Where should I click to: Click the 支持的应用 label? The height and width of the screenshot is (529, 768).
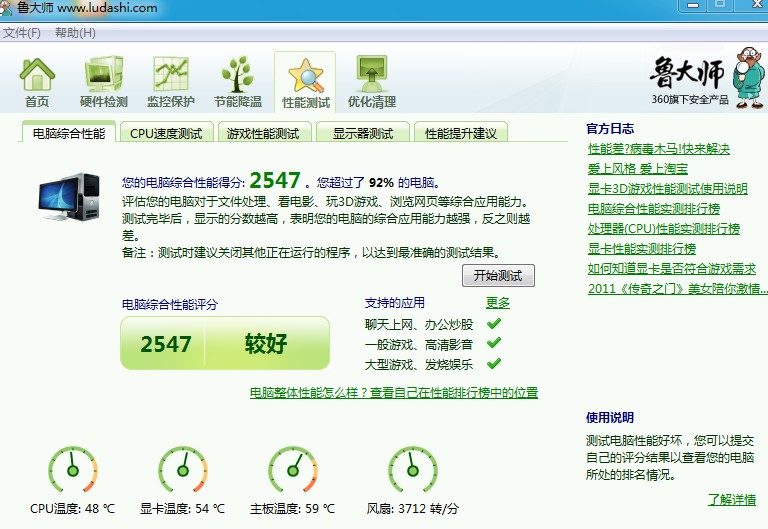394,303
